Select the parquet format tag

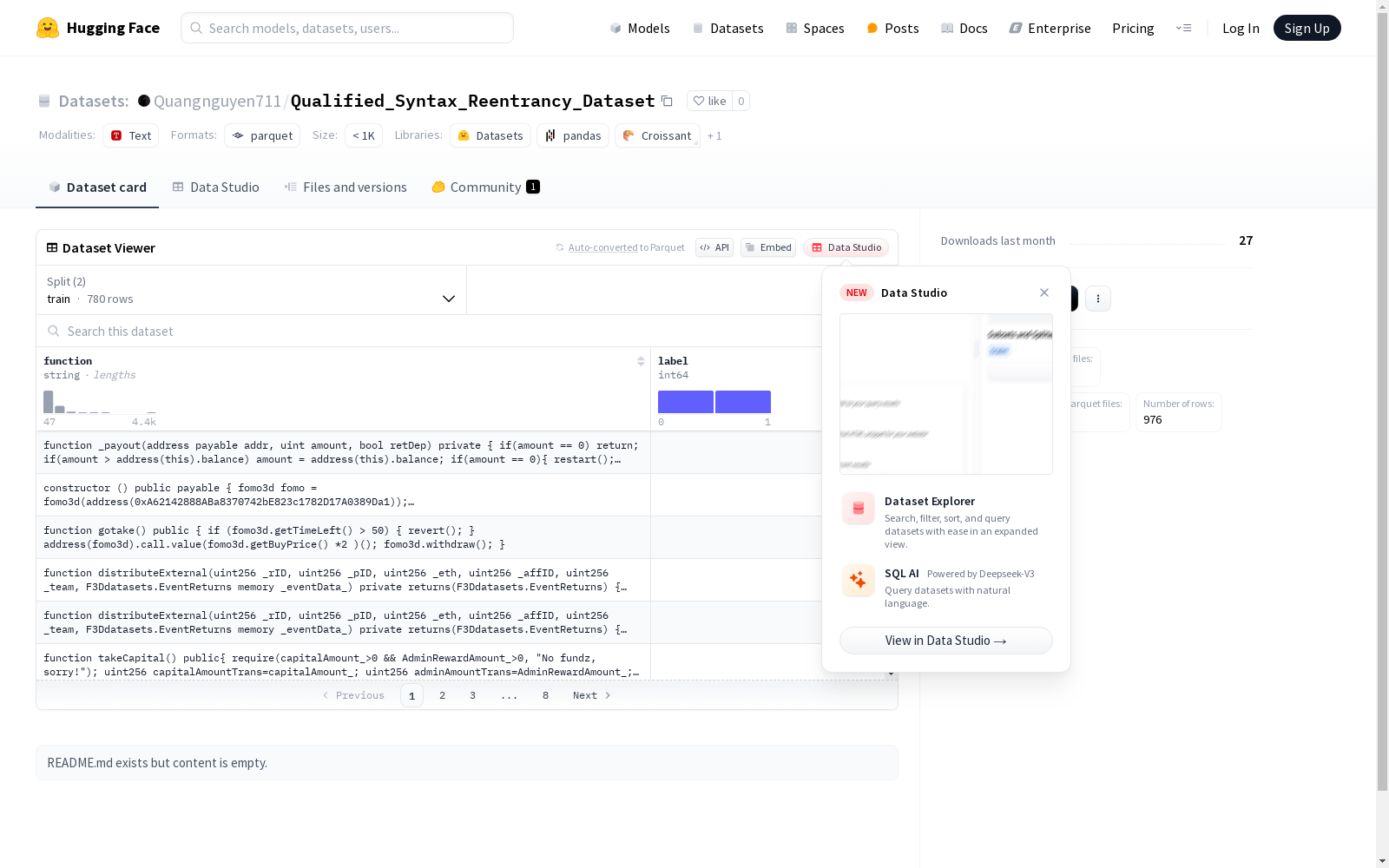[x=262, y=135]
